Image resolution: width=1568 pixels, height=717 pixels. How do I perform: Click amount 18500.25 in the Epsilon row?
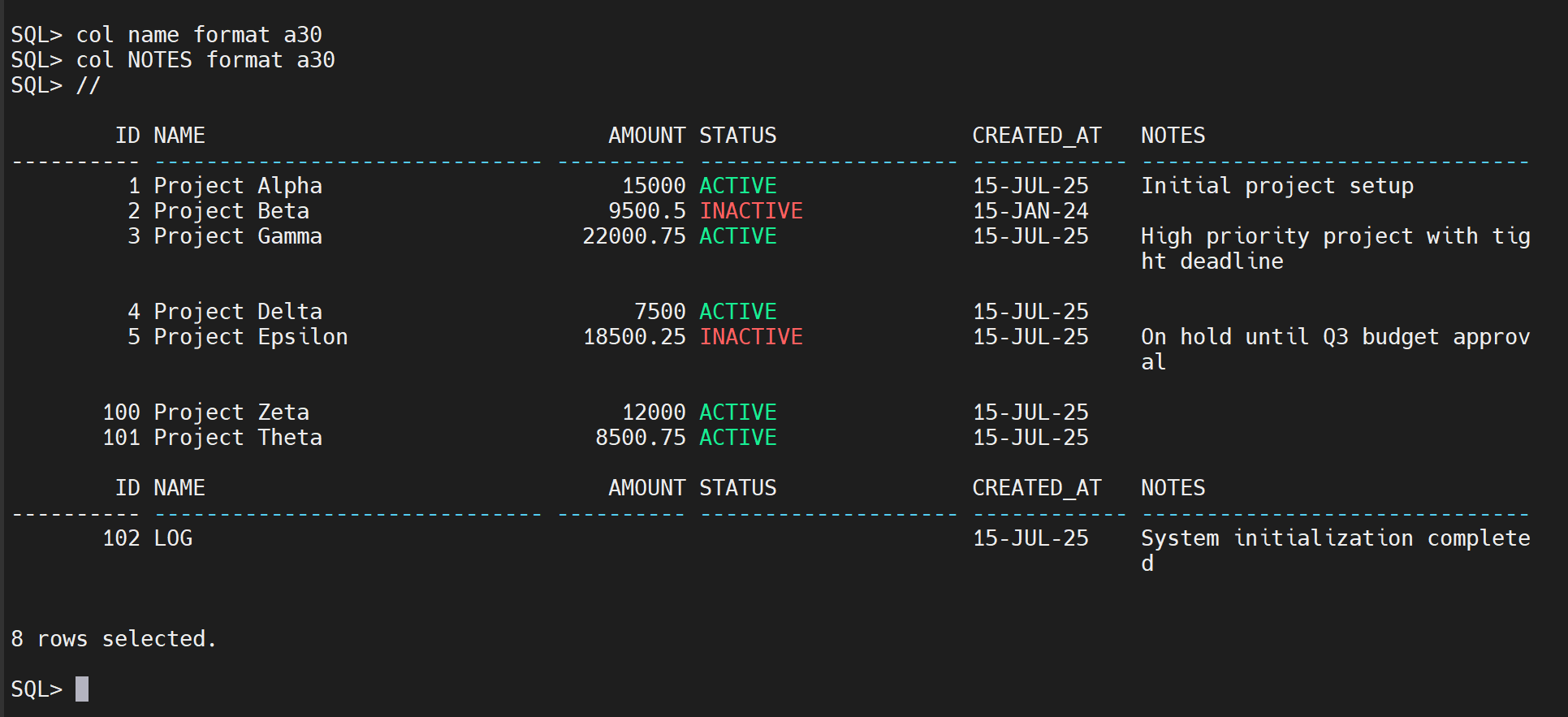pos(634,337)
